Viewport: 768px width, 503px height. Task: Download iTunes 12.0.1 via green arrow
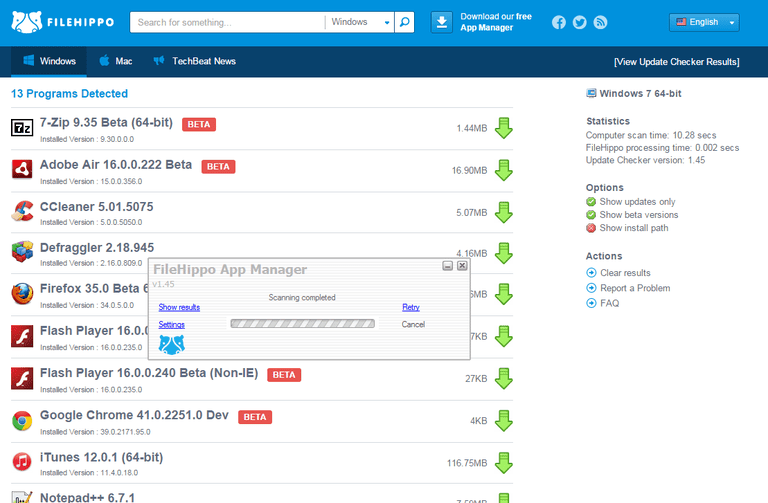coord(504,463)
